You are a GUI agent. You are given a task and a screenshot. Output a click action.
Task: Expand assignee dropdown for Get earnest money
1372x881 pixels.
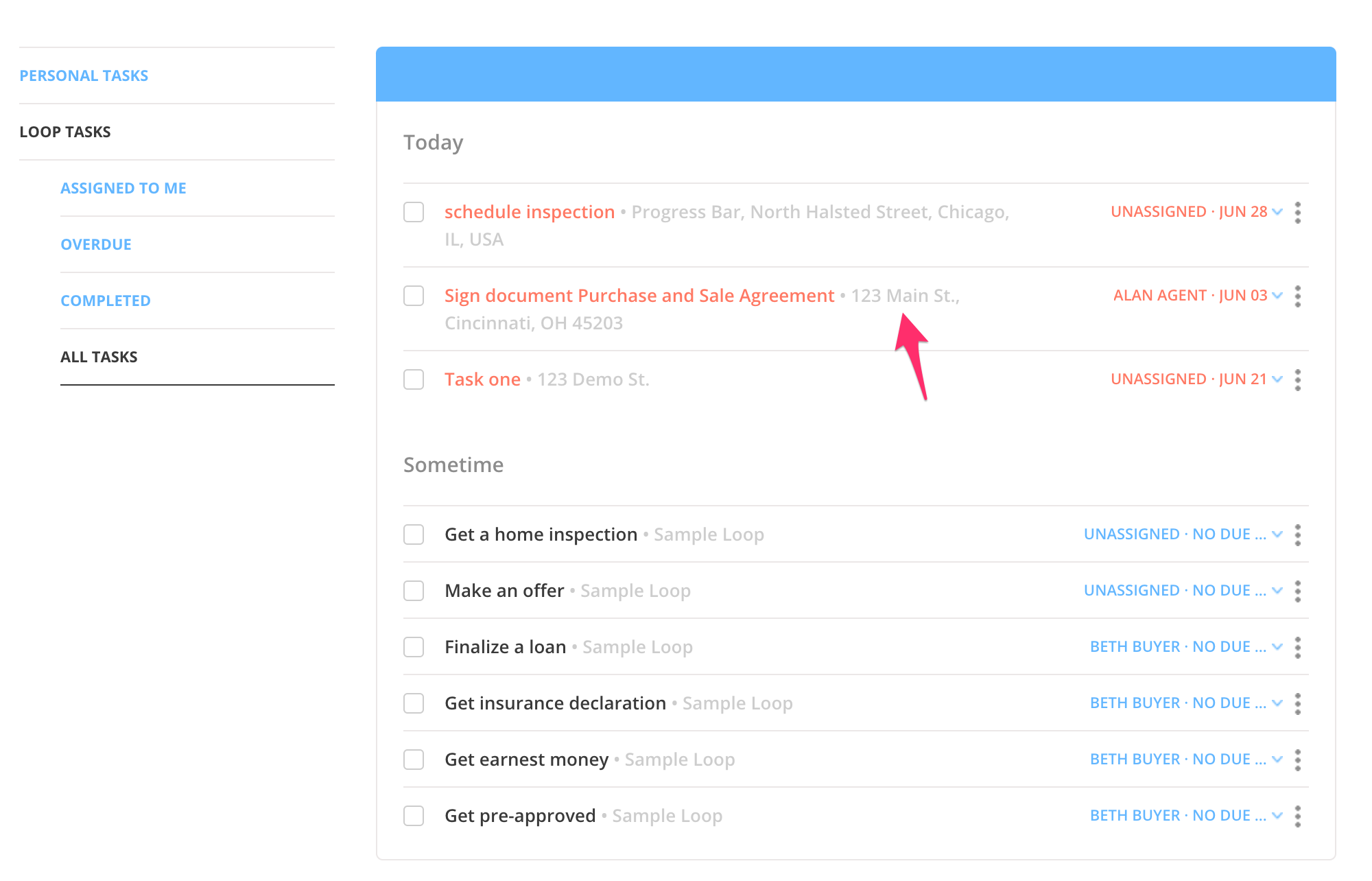[1186, 760]
